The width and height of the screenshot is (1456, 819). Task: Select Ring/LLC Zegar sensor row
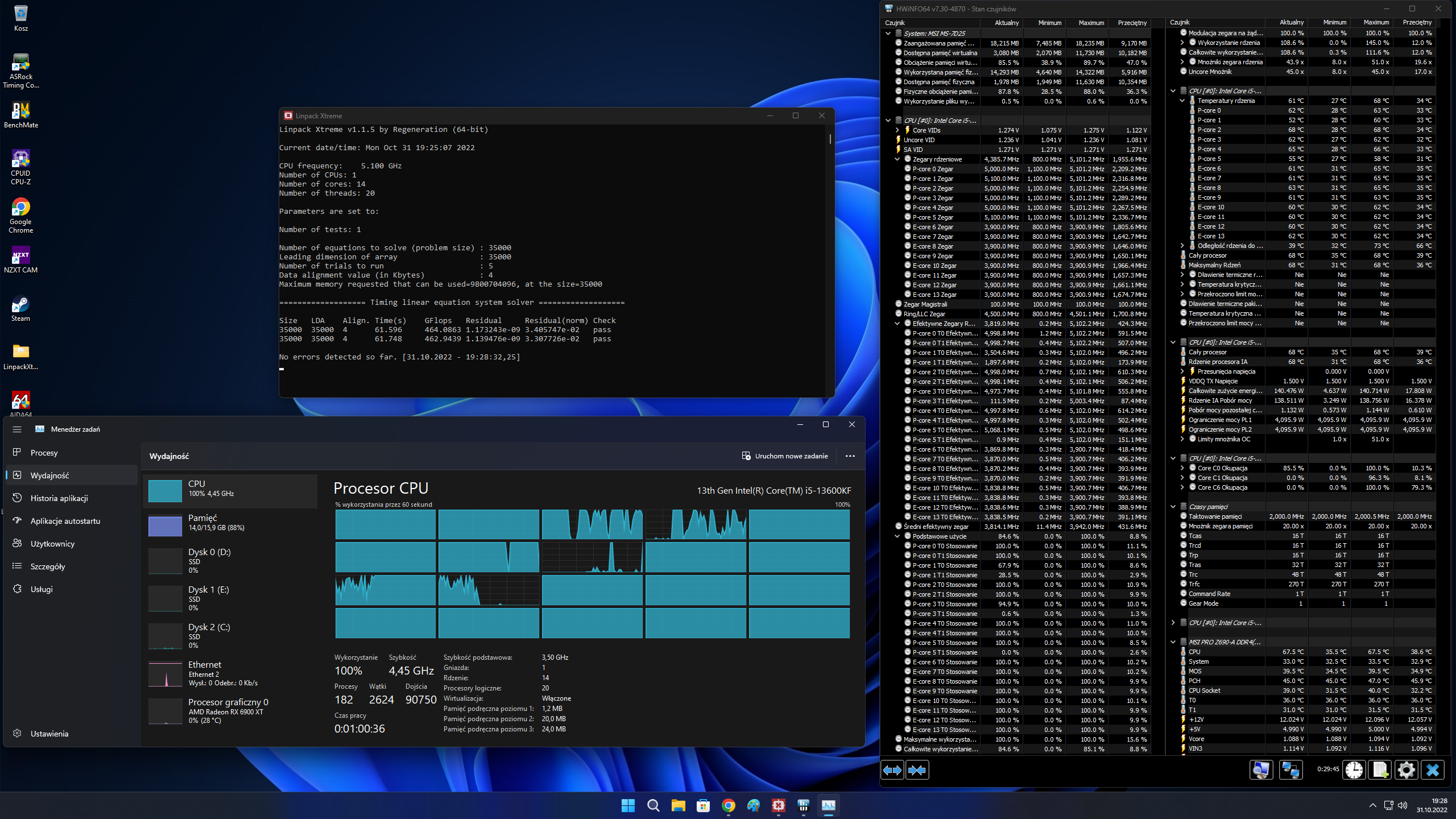click(1024, 314)
